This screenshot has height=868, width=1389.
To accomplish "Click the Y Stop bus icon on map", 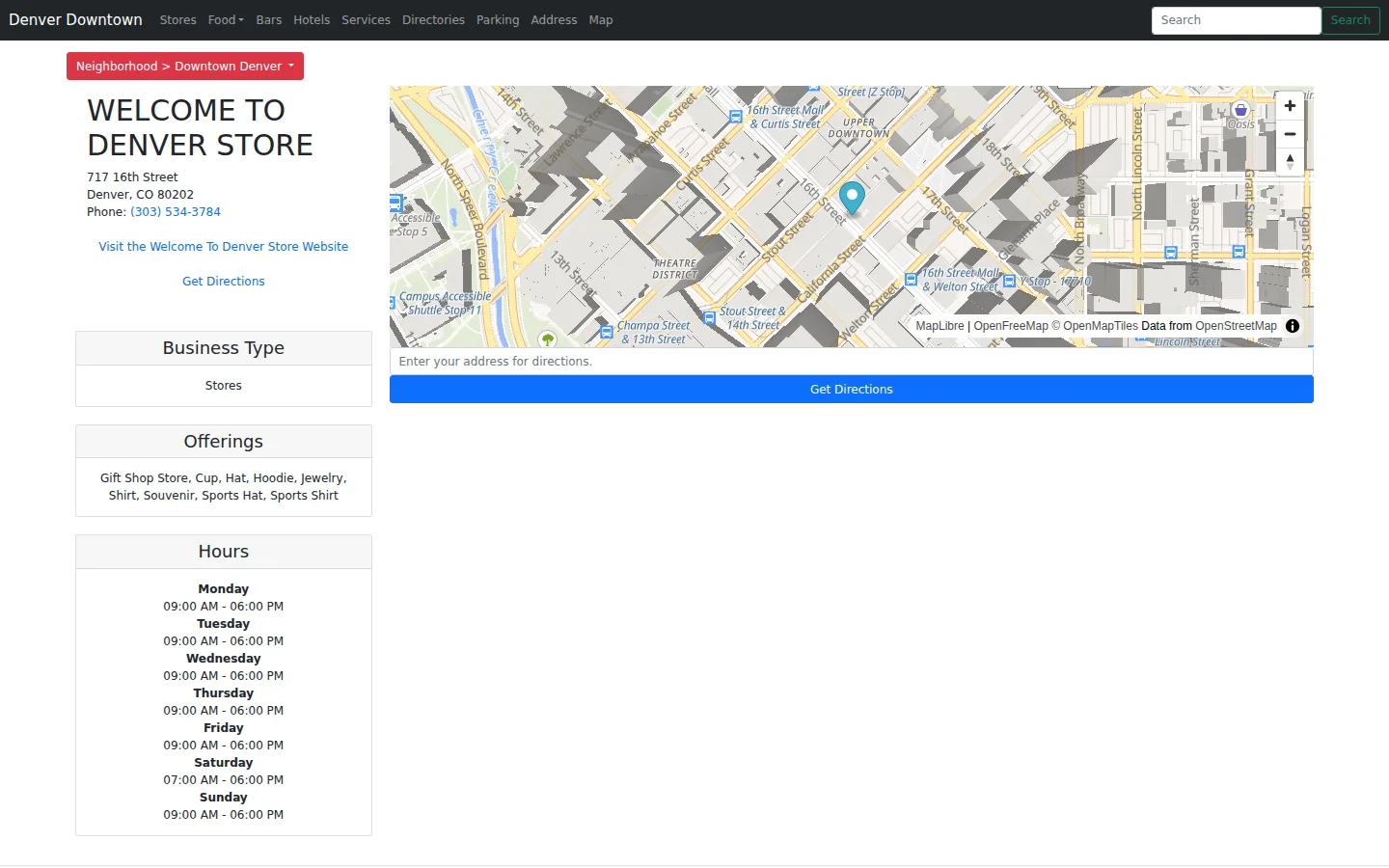I will point(1009,282).
